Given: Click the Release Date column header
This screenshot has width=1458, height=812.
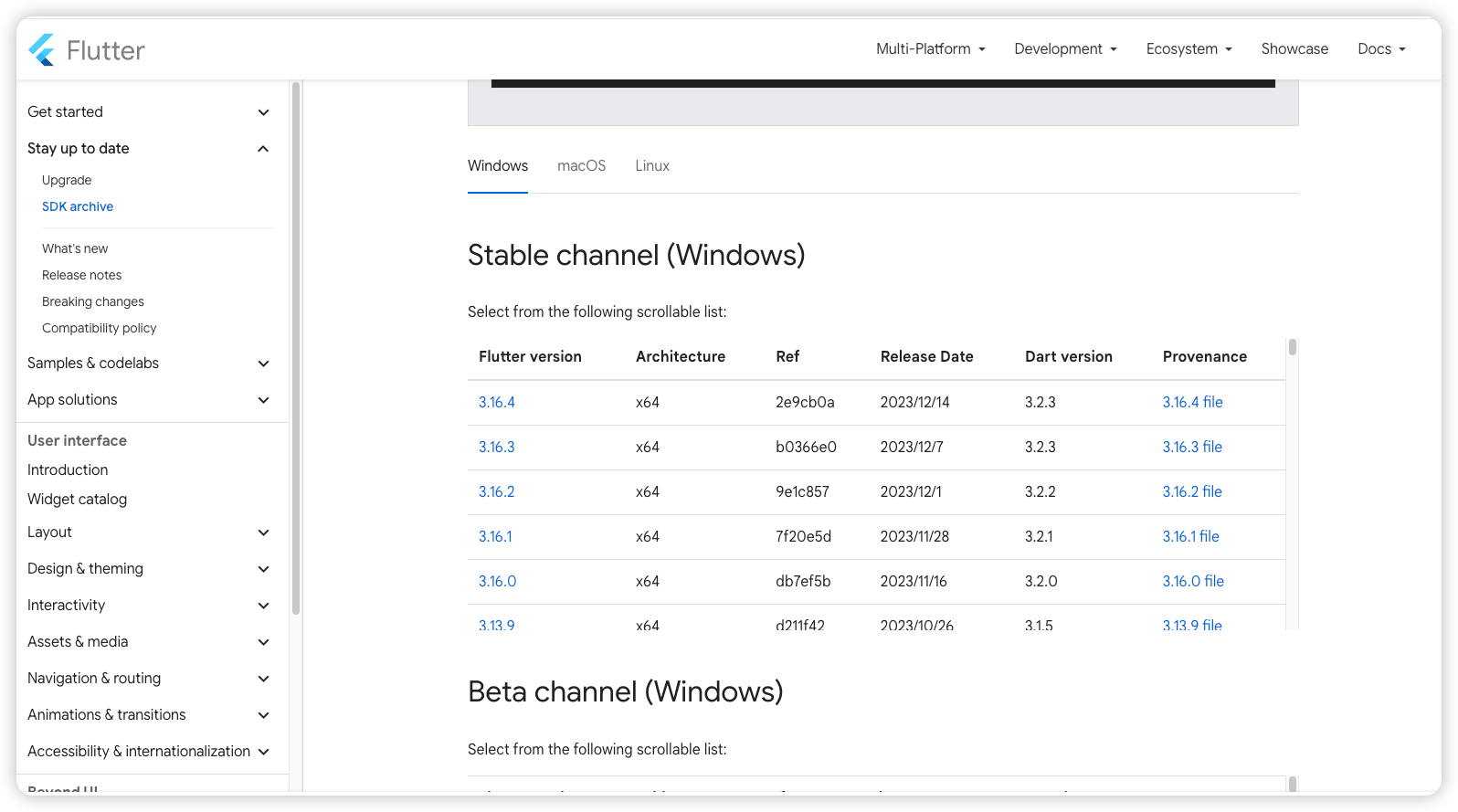Looking at the screenshot, I should click(927, 356).
